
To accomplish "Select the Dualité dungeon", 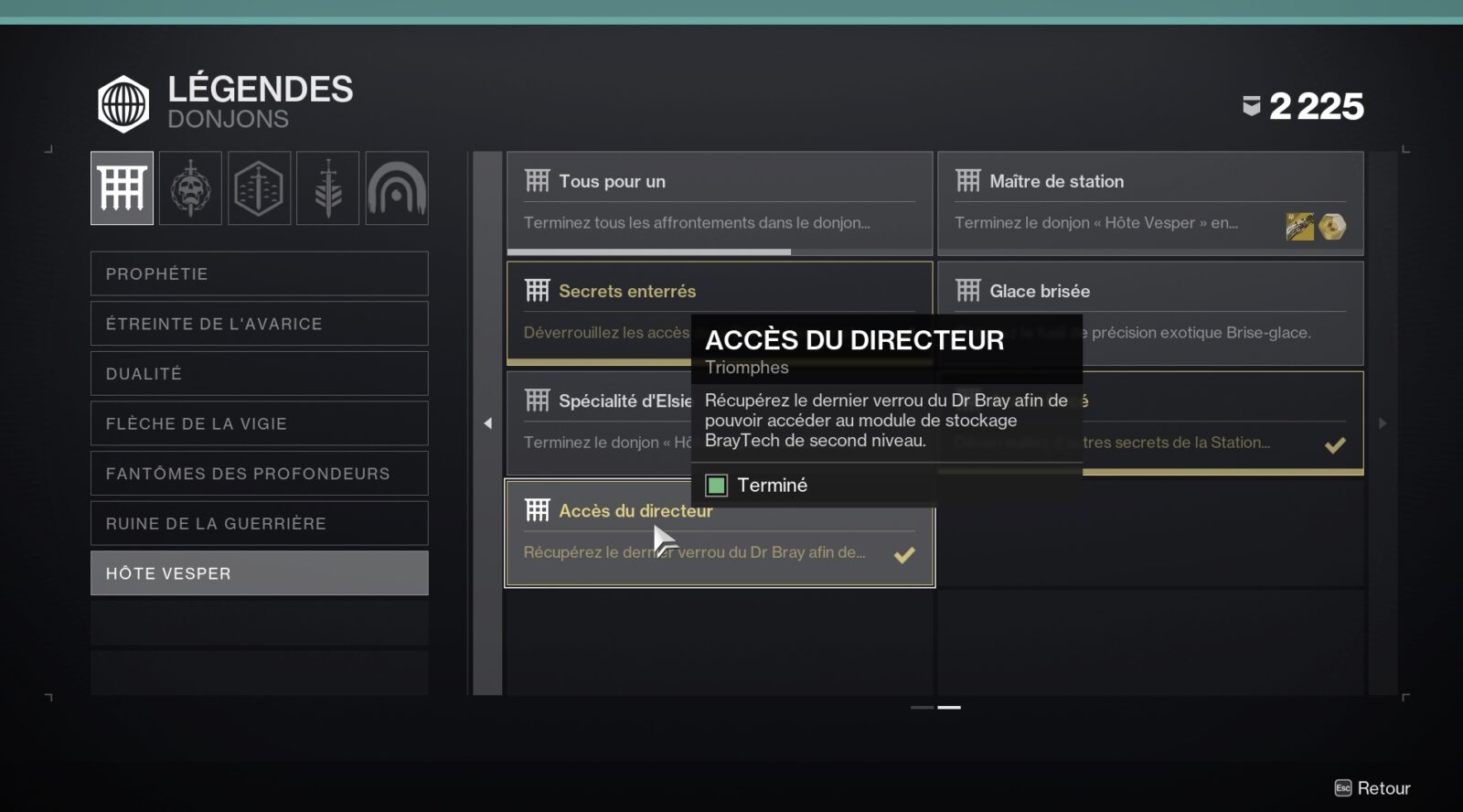I will 260,373.
